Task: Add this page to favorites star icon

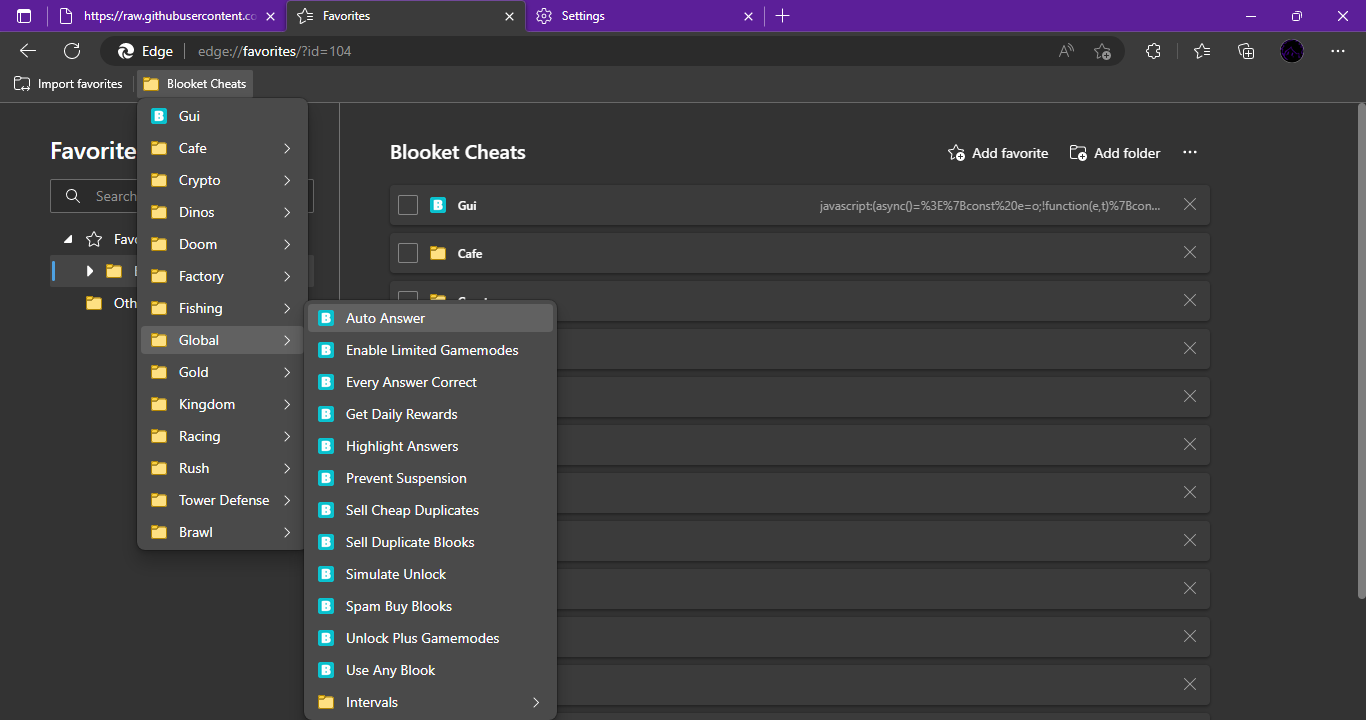Action: (1102, 51)
